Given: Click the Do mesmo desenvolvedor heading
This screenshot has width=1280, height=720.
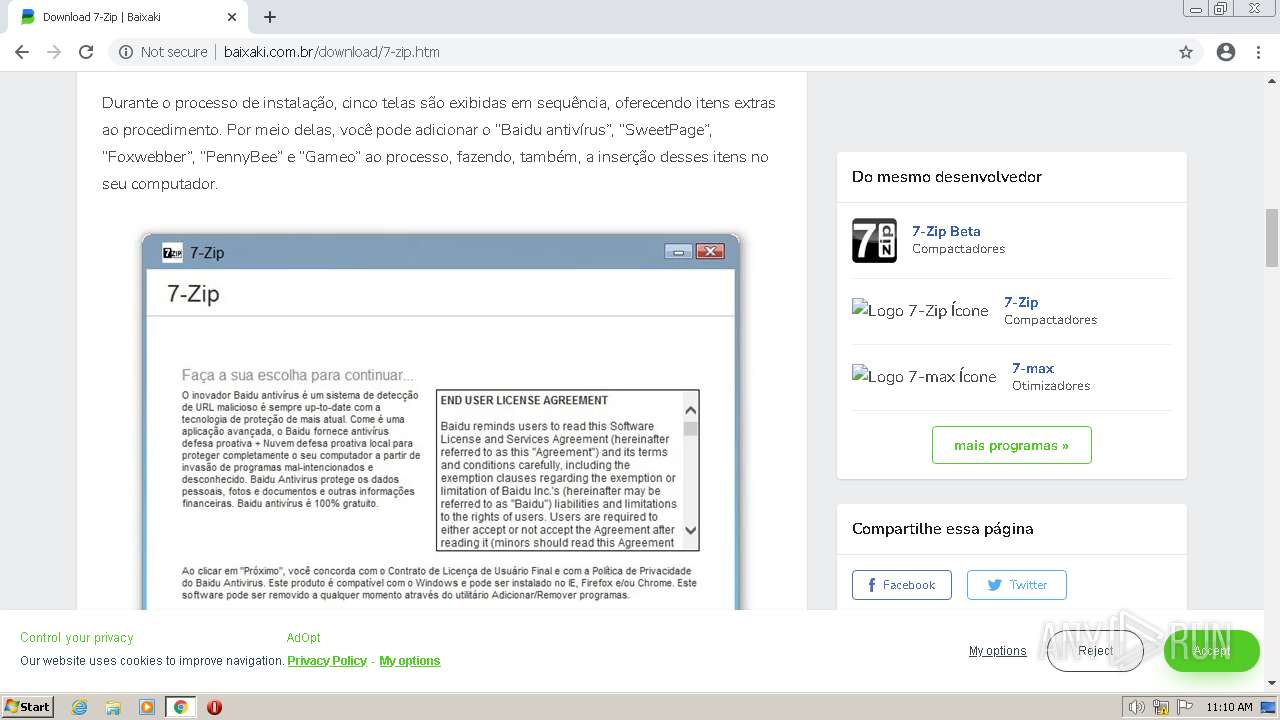Looking at the screenshot, I should click(x=947, y=177).
